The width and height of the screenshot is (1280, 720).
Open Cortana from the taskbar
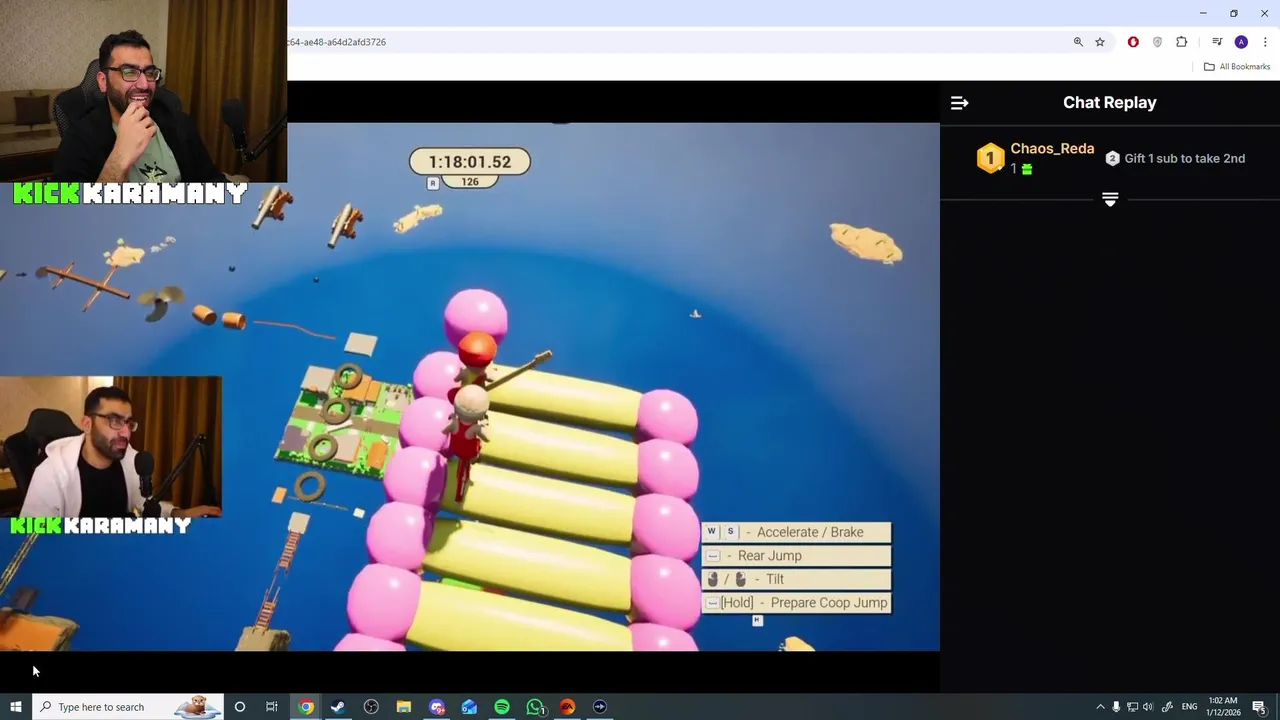point(239,707)
